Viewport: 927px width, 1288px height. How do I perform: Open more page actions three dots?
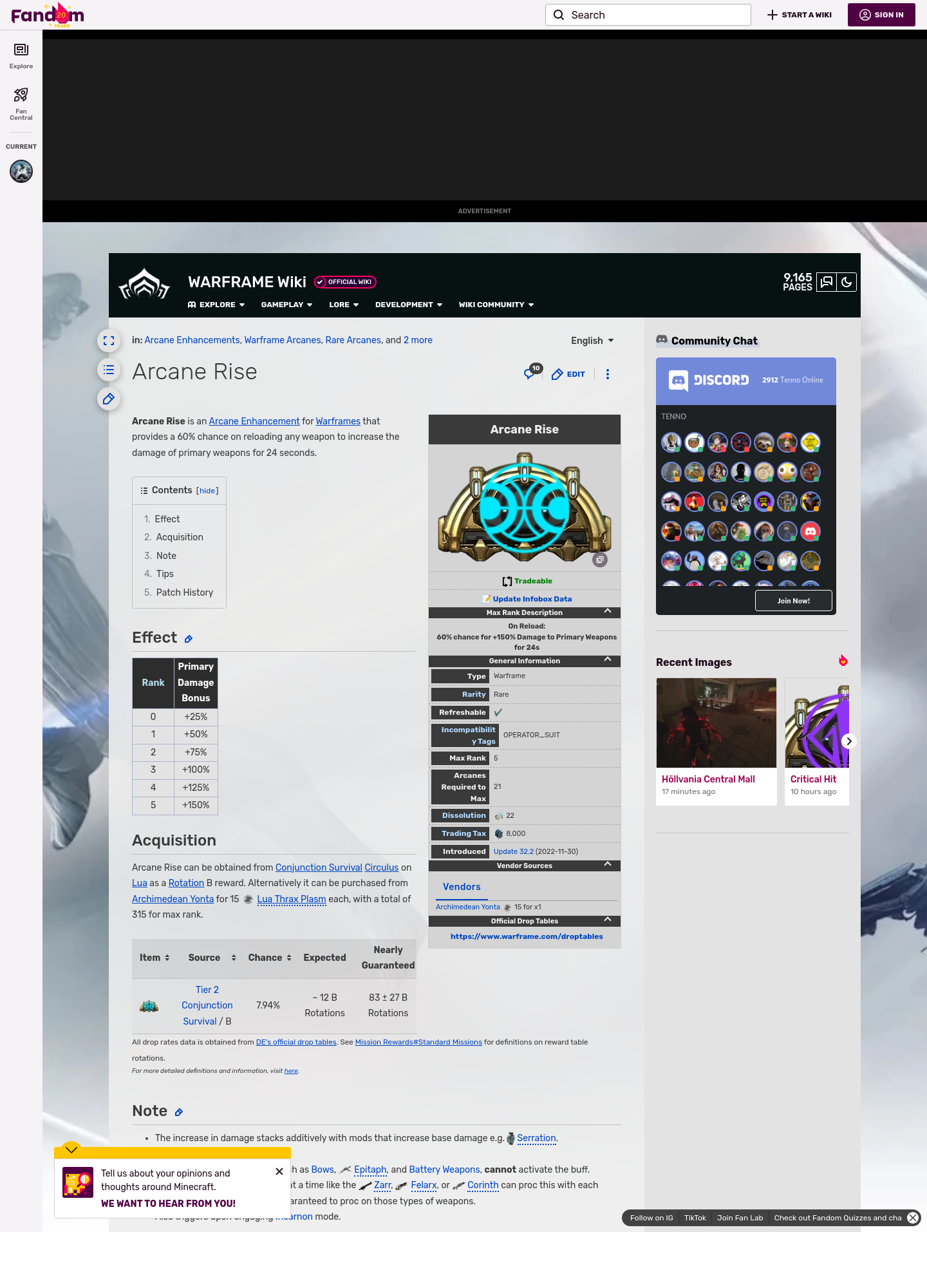click(608, 374)
